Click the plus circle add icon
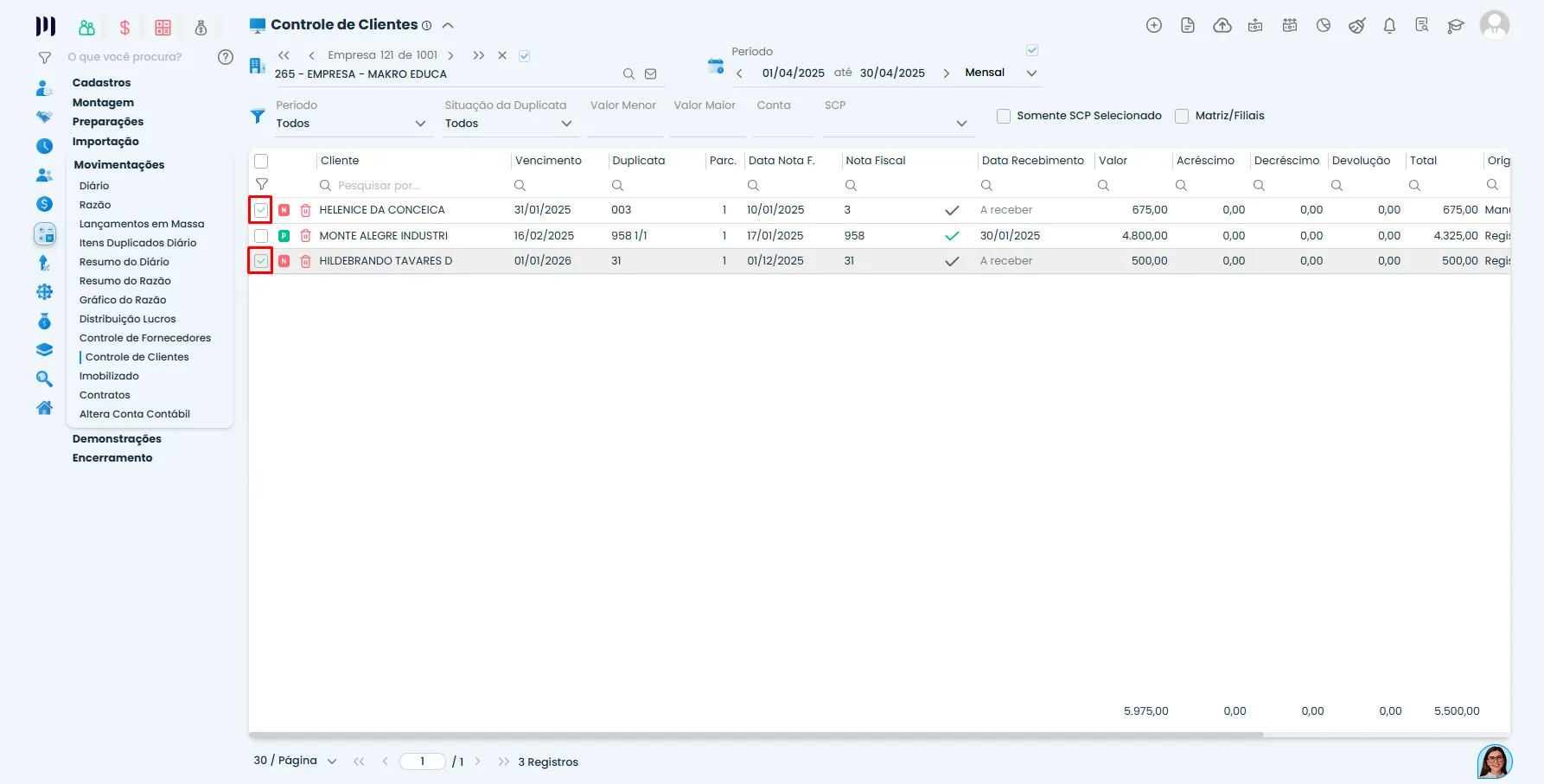The image size is (1544, 784). (x=1154, y=26)
